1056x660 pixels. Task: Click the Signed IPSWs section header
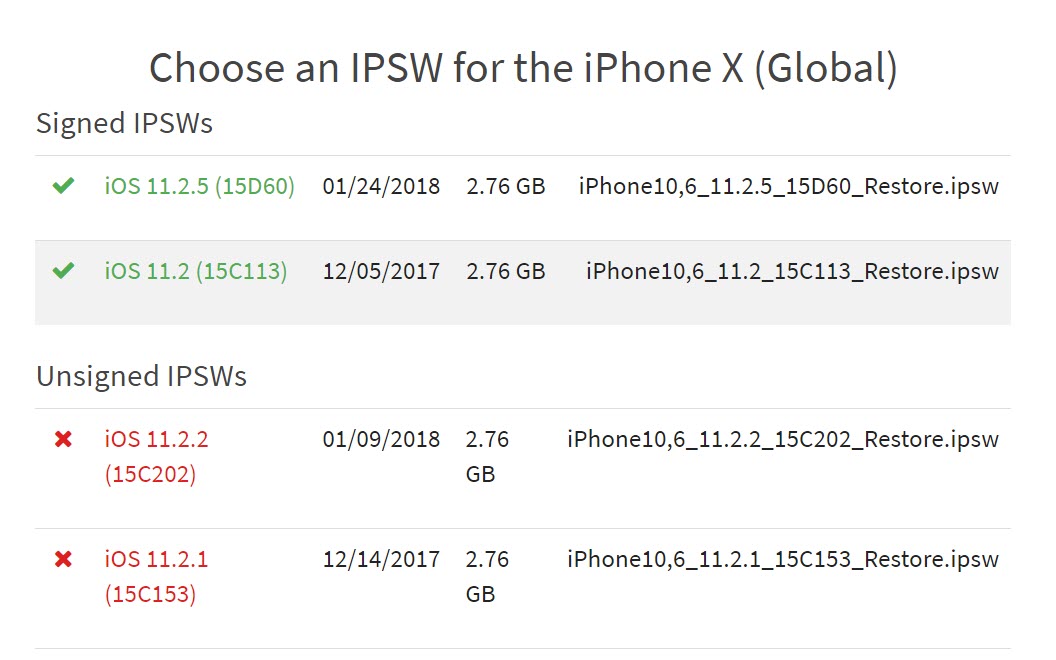point(123,123)
